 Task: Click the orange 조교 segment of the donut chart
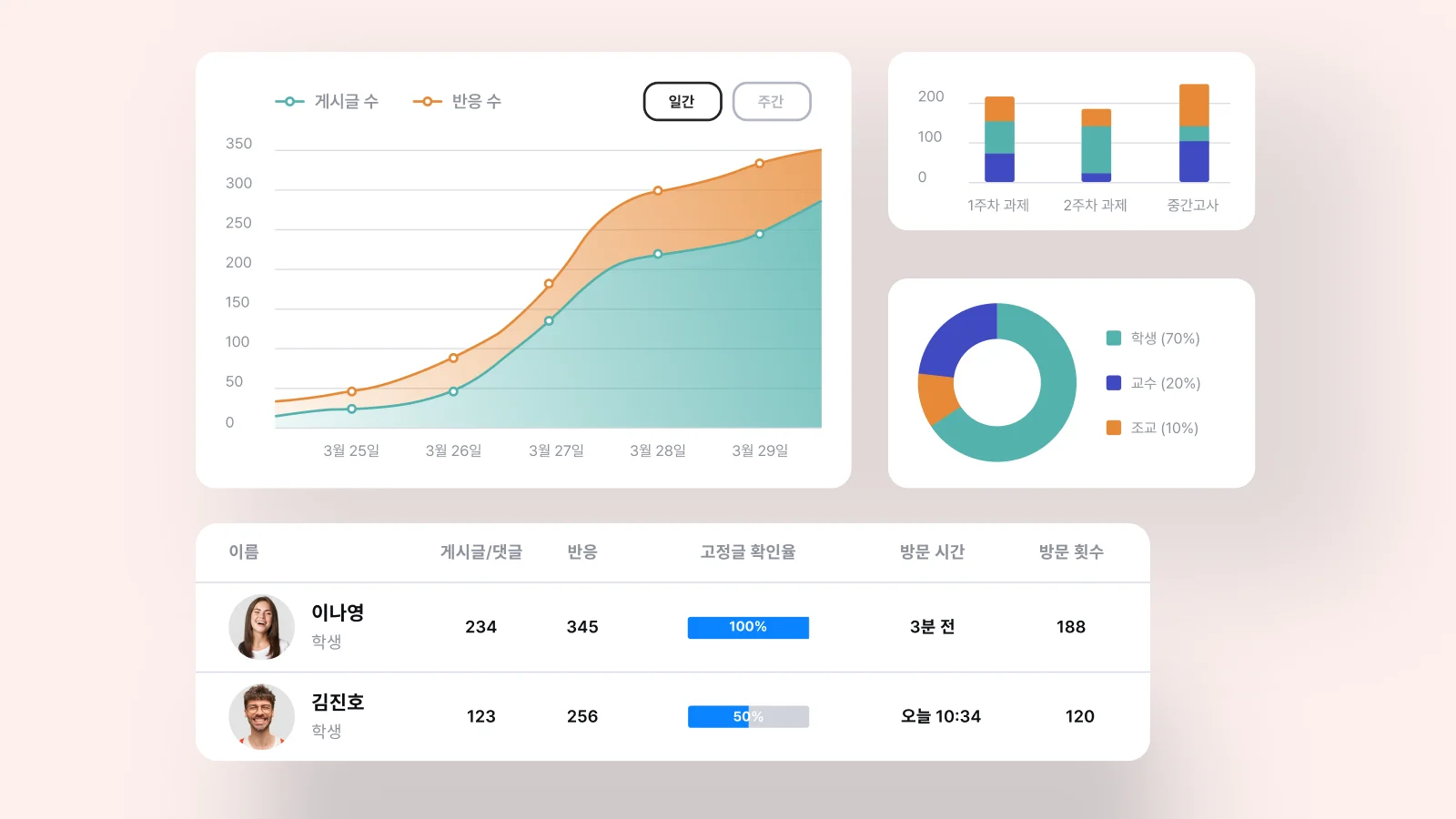point(936,399)
